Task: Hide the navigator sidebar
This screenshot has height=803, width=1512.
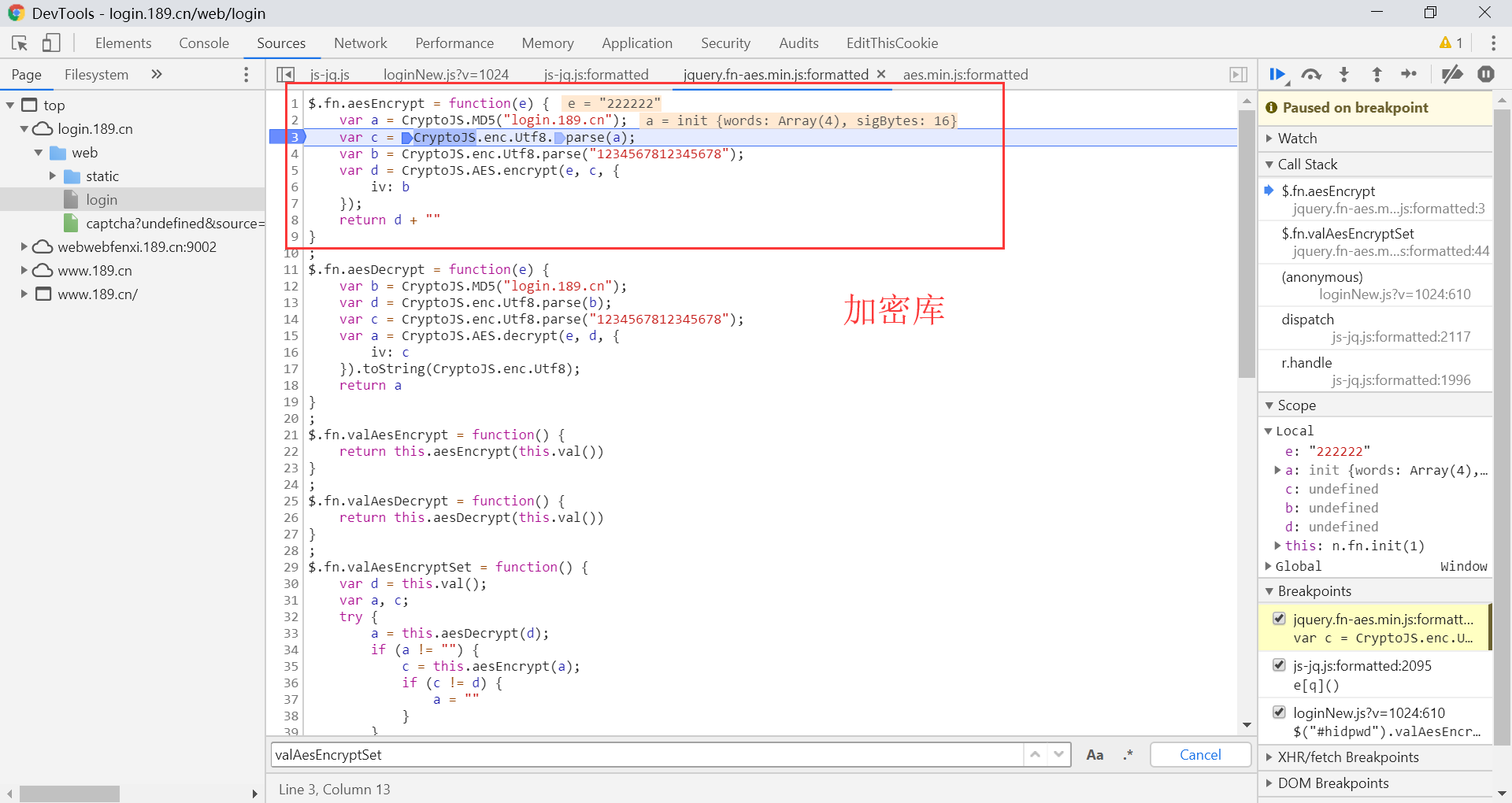Action: (285, 74)
